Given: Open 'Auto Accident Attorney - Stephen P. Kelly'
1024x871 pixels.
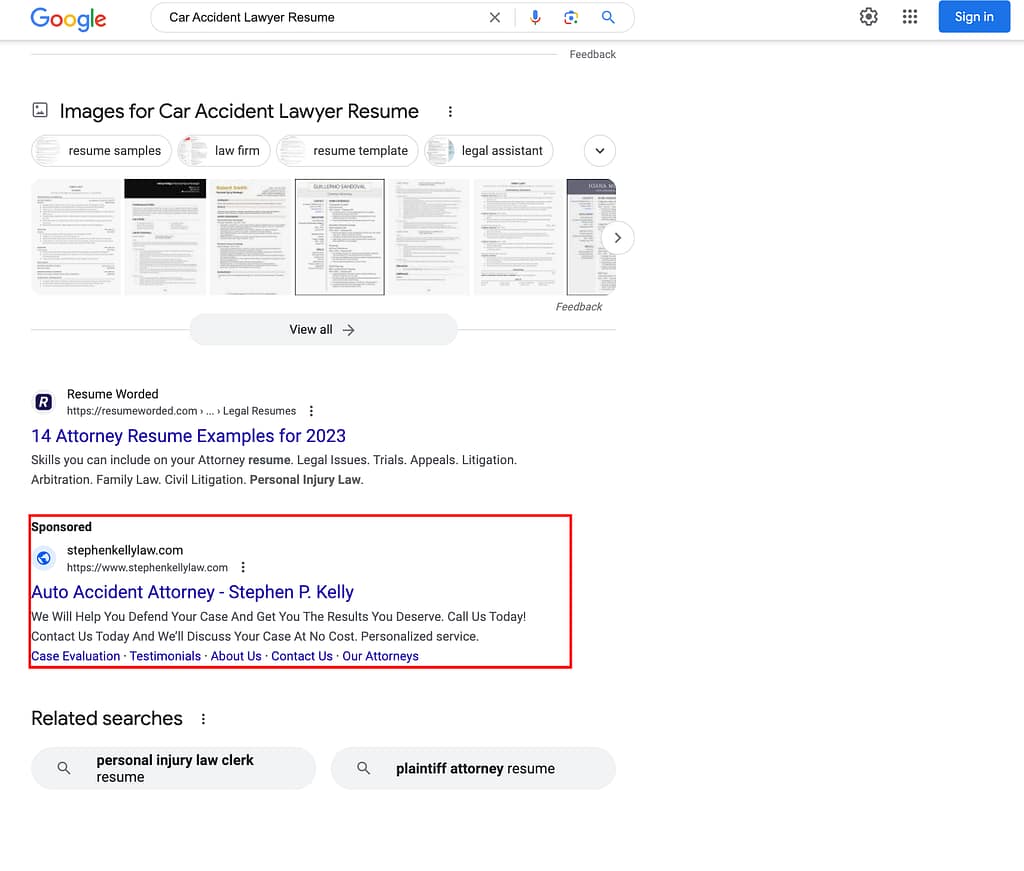Looking at the screenshot, I should tap(192, 592).
